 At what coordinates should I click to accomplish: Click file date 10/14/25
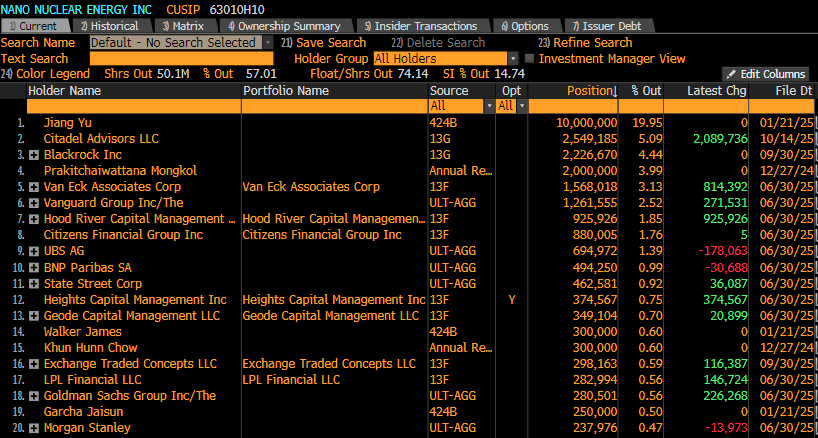coord(787,139)
